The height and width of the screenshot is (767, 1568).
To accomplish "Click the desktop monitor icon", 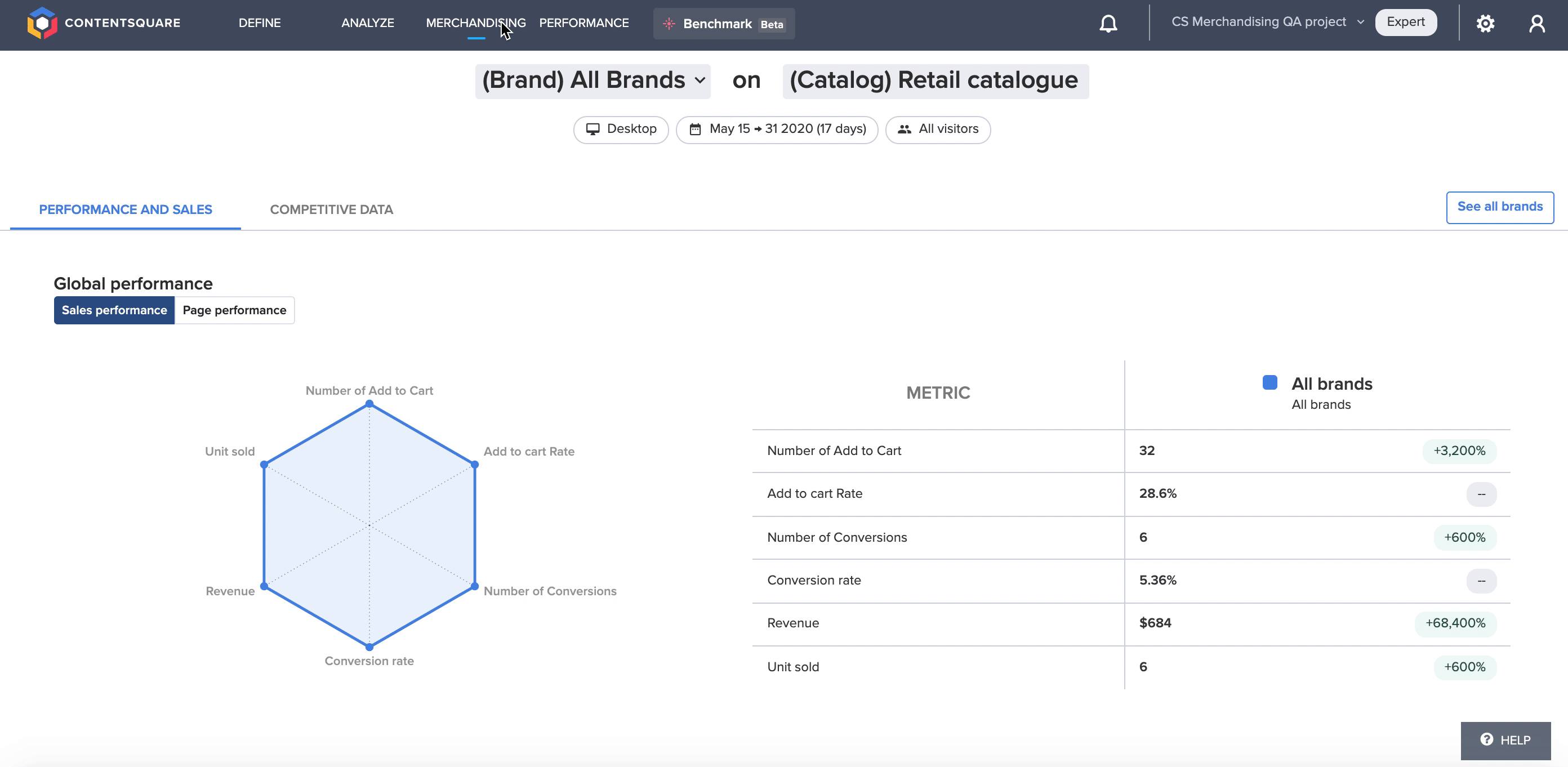I will (x=593, y=129).
